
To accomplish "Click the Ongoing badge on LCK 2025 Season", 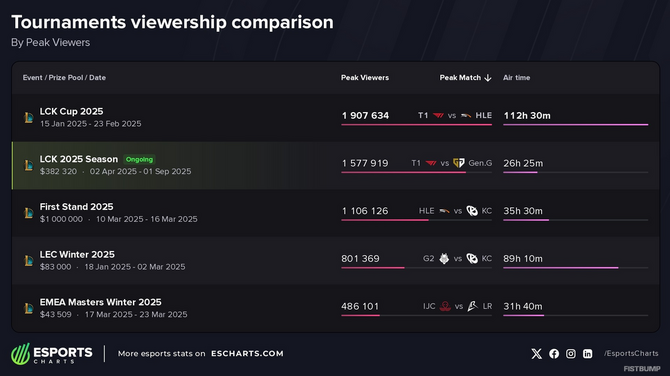I will point(139,159).
